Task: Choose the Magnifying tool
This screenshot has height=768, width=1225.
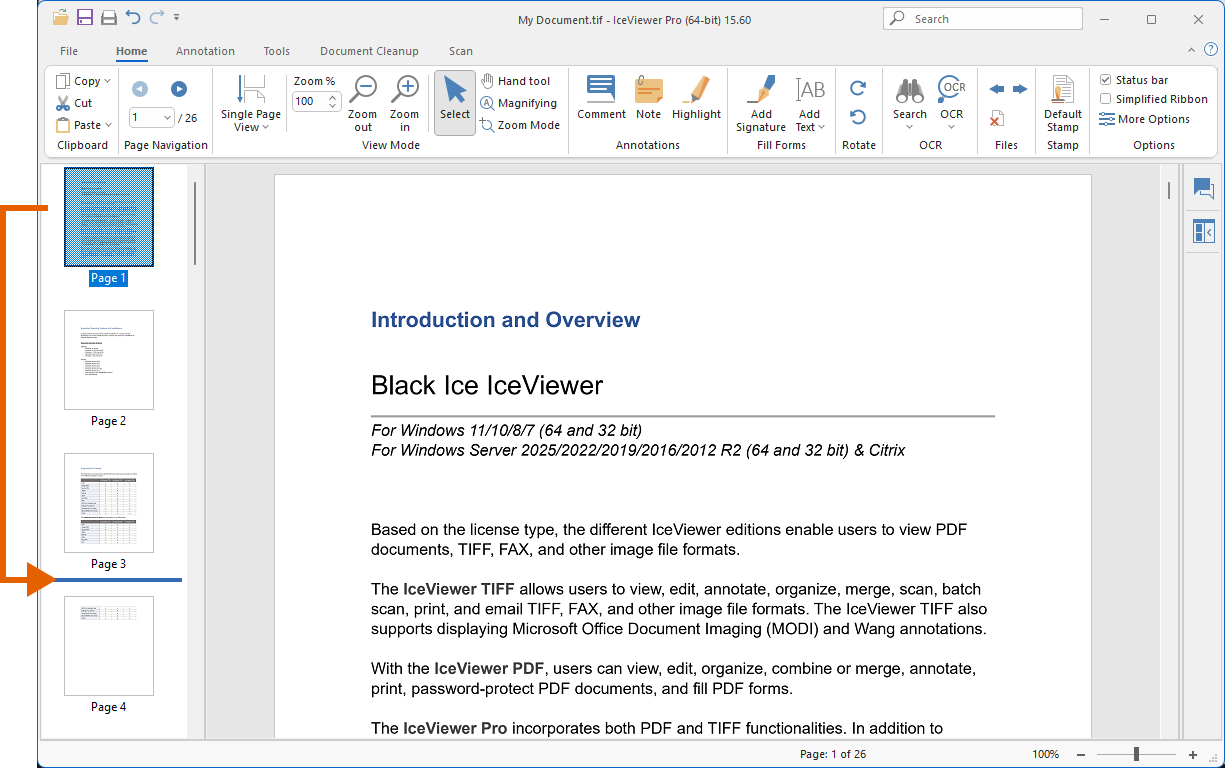Action: pos(518,103)
